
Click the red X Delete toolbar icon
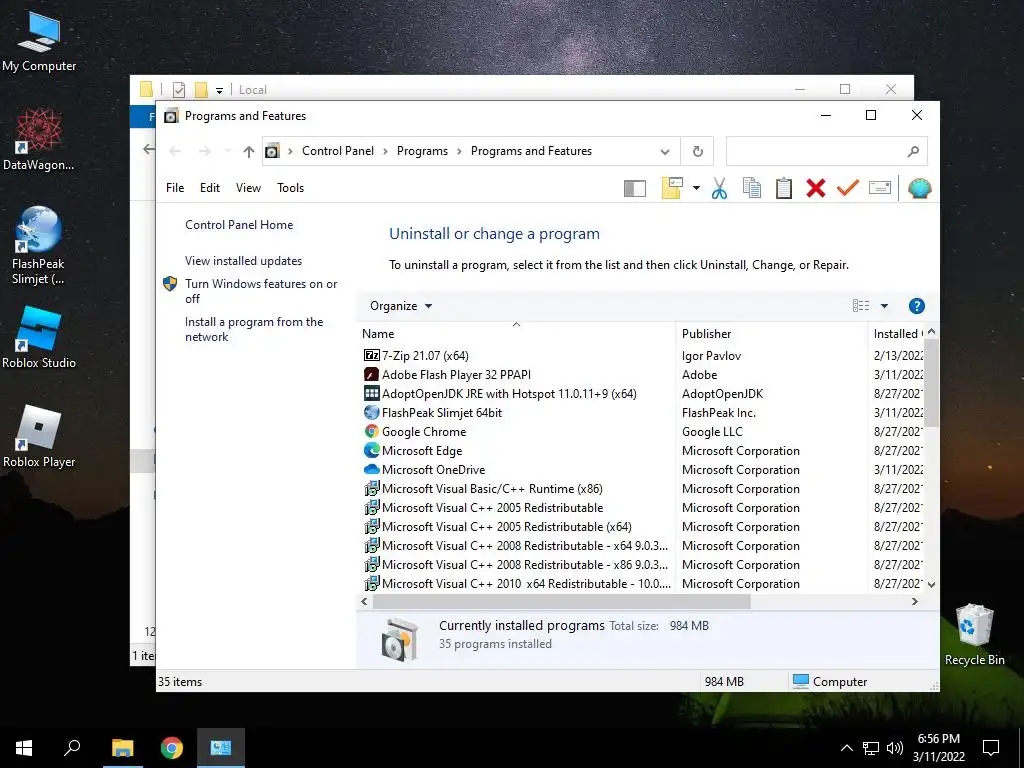pos(816,189)
